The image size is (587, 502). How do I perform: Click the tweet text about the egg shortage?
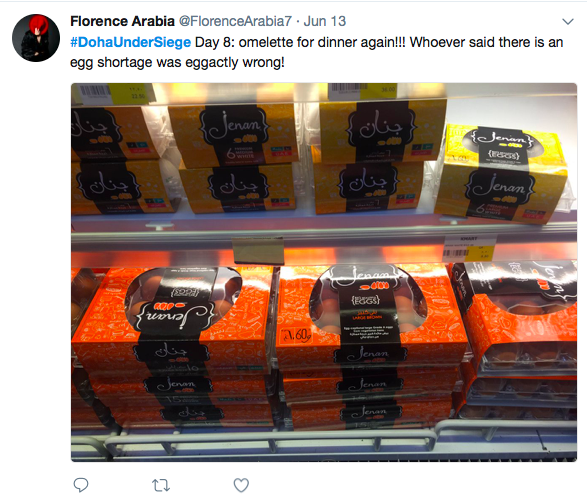317,52
